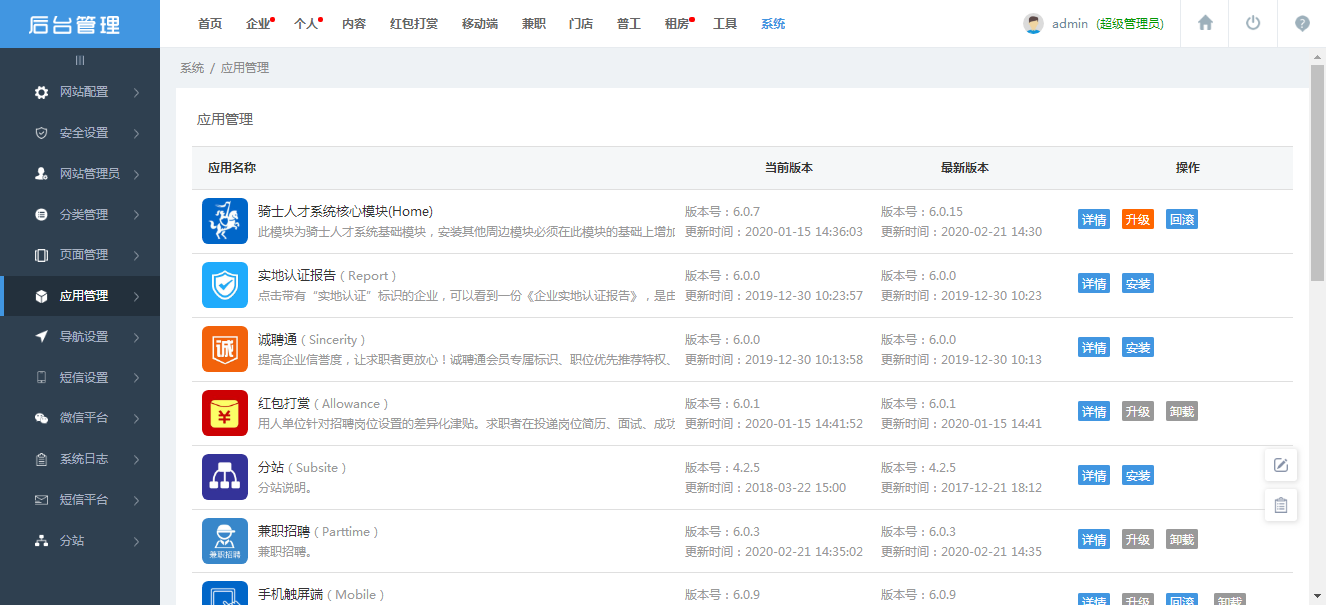This screenshot has height=605, width=1326.
Task: Log out using the power icon
Action: pos(1253,23)
